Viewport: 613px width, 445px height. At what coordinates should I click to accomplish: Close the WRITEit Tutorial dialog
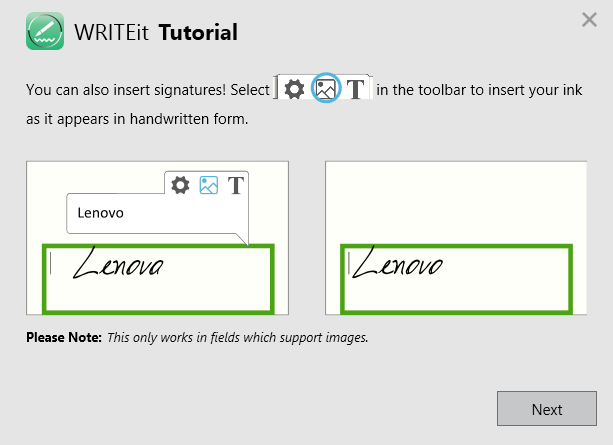coord(589,19)
